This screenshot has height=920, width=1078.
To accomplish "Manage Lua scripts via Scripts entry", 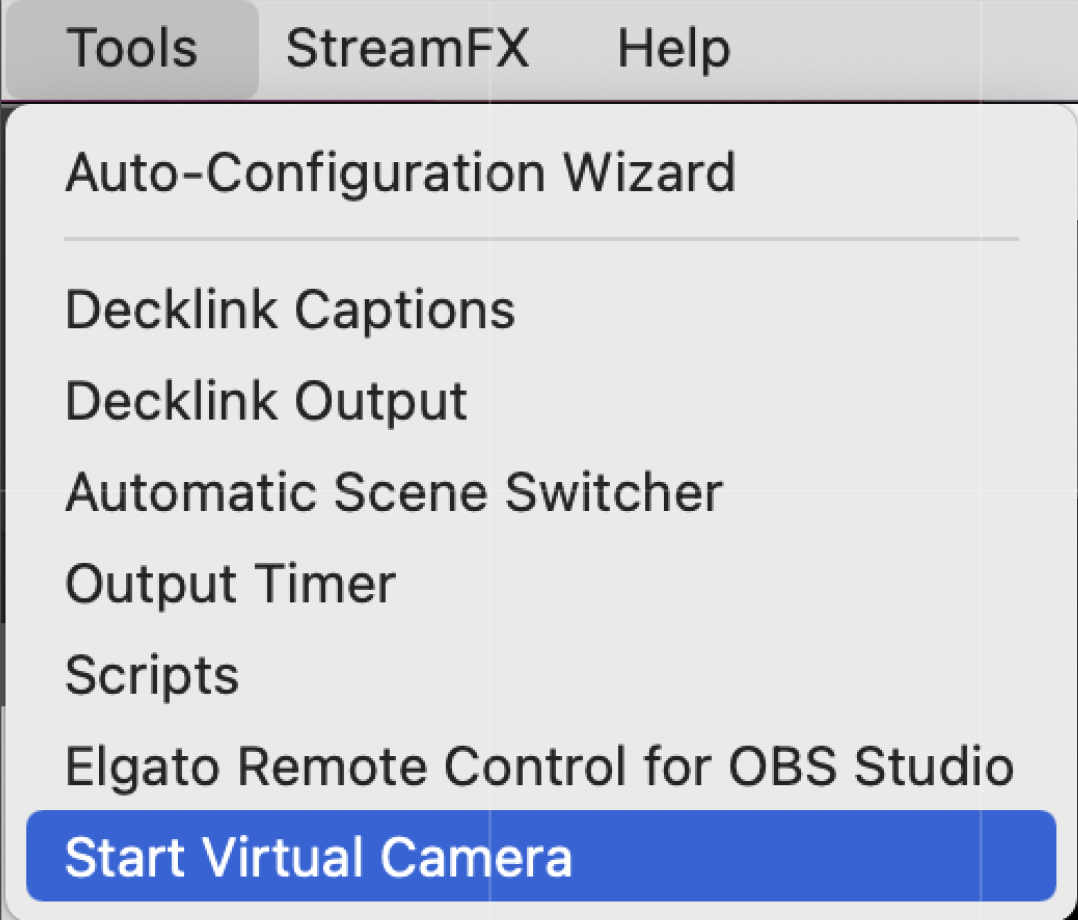I will click(x=152, y=674).
